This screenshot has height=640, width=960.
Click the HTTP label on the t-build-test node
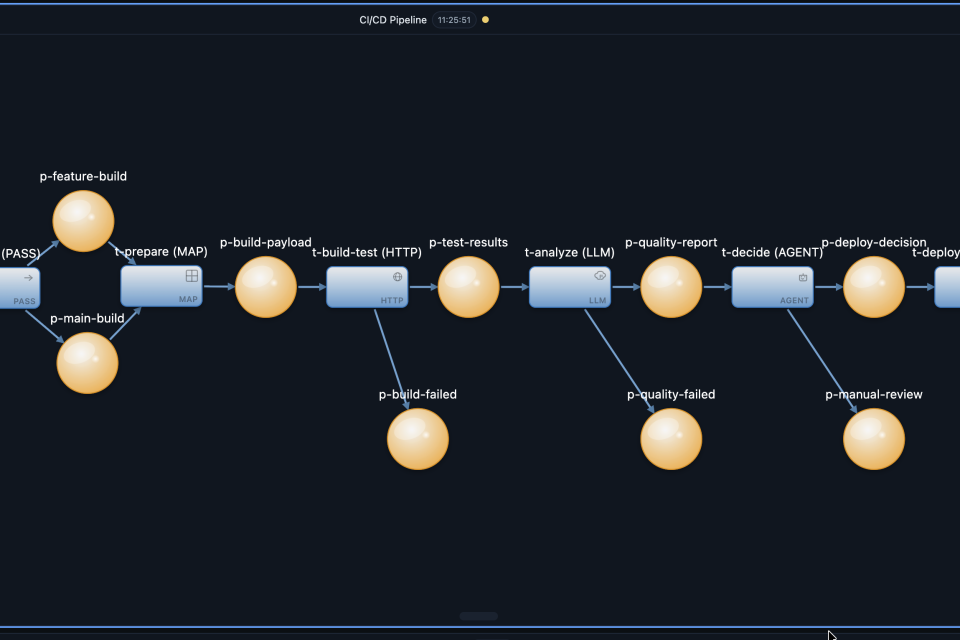pos(392,300)
